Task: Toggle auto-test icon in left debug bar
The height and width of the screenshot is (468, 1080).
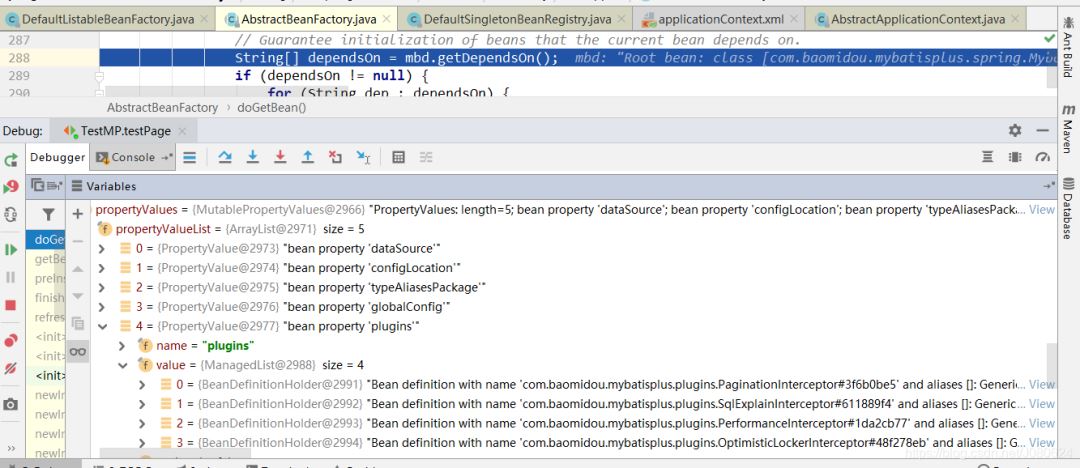Action: [10, 214]
